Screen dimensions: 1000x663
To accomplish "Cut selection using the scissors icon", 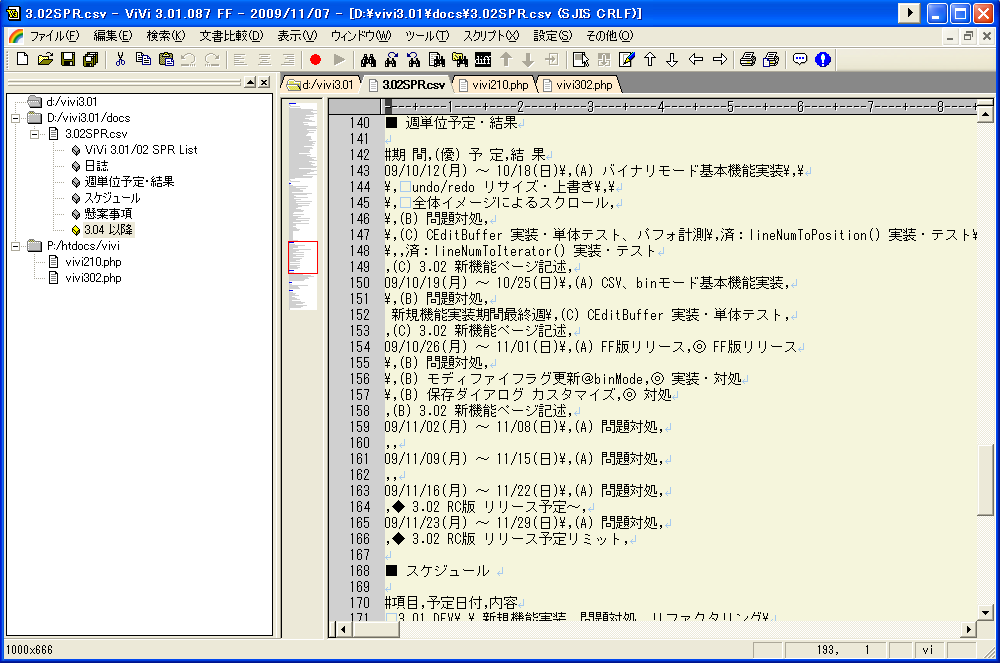I will (x=120, y=60).
